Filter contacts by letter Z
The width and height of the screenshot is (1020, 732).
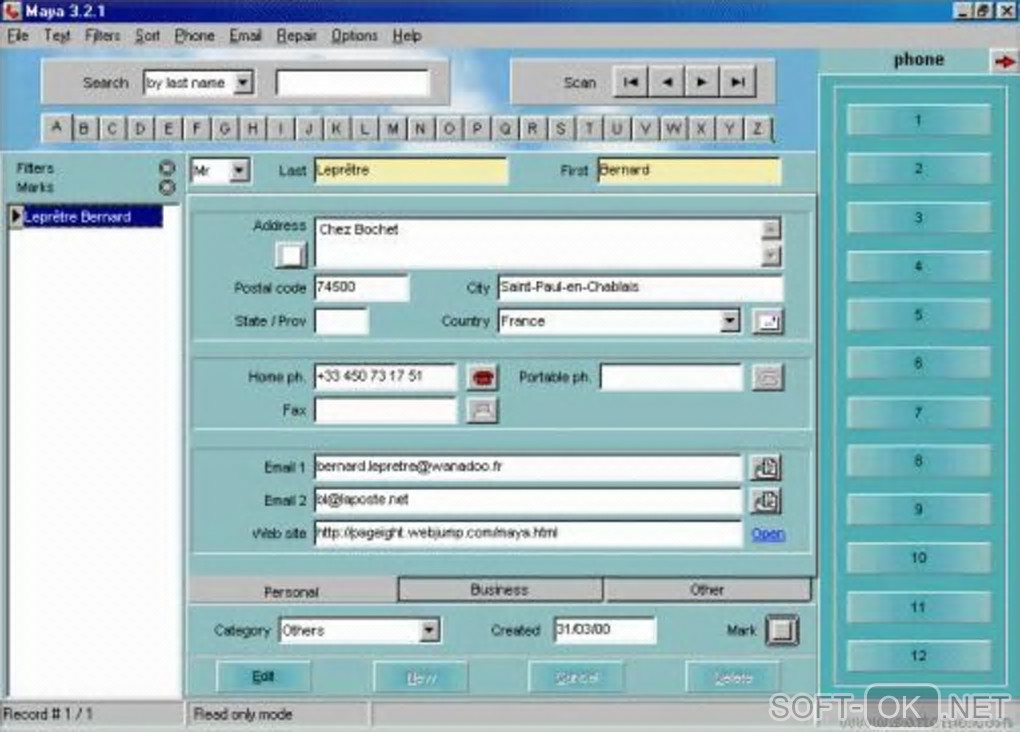pos(757,128)
